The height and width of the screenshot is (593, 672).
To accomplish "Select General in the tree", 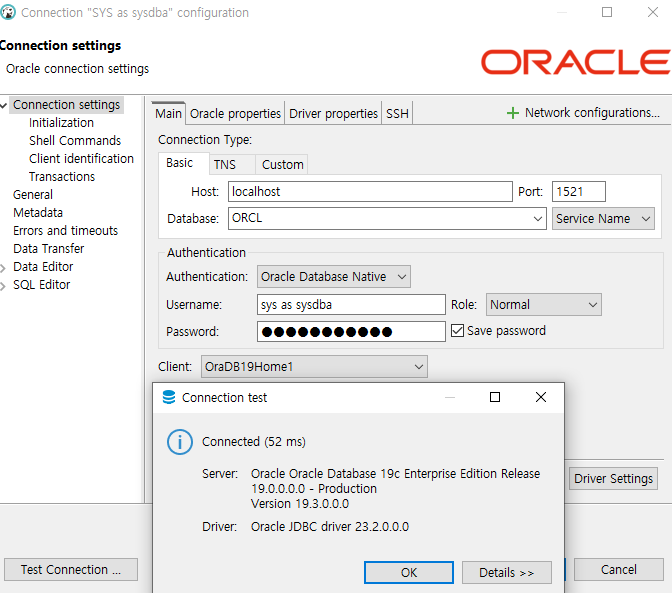I will coord(33,195).
